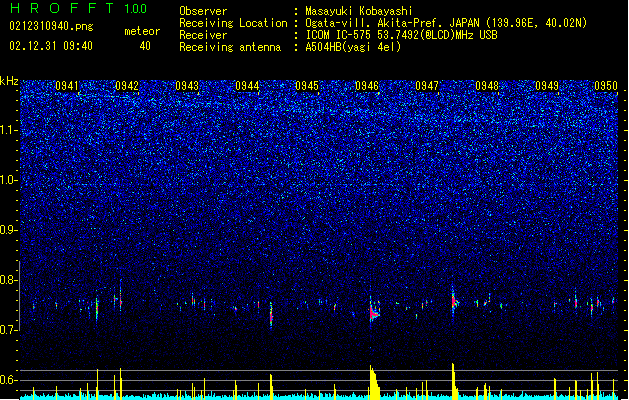Viewport: 629px width, 400px height.
Task: Click the 0948 time marker
Action: coord(487,86)
